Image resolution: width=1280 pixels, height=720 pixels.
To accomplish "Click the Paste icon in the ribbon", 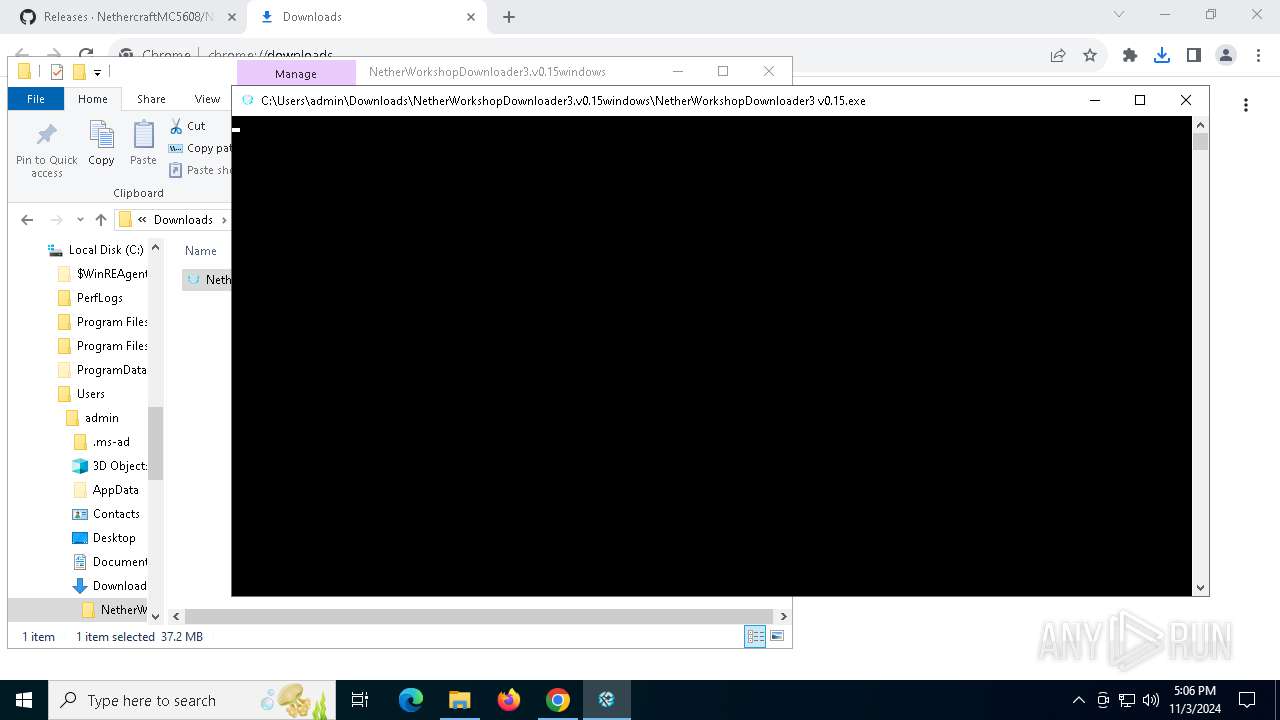I will tap(143, 143).
